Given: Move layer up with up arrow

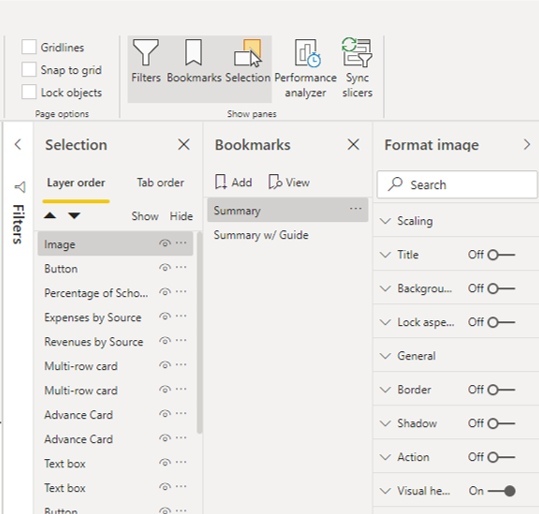Looking at the screenshot, I should click(50, 216).
